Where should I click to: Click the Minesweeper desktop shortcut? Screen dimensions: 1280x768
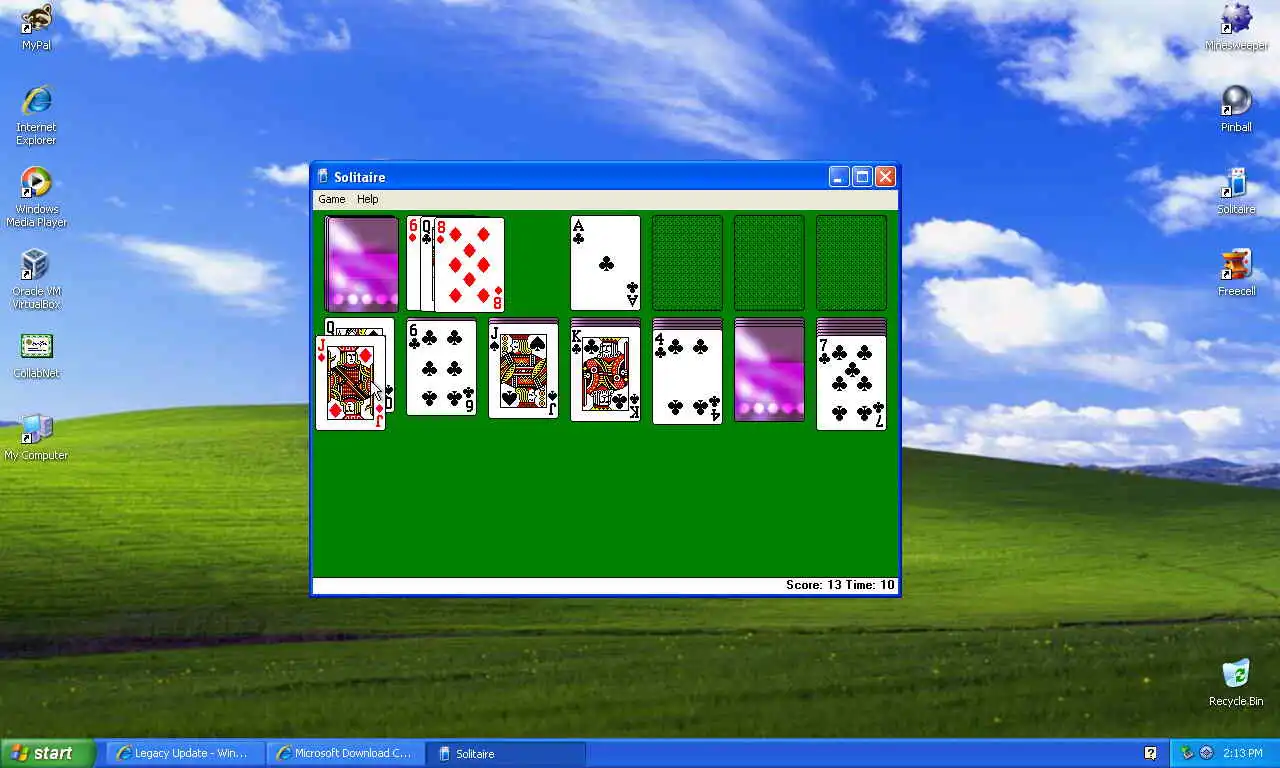(1236, 27)
